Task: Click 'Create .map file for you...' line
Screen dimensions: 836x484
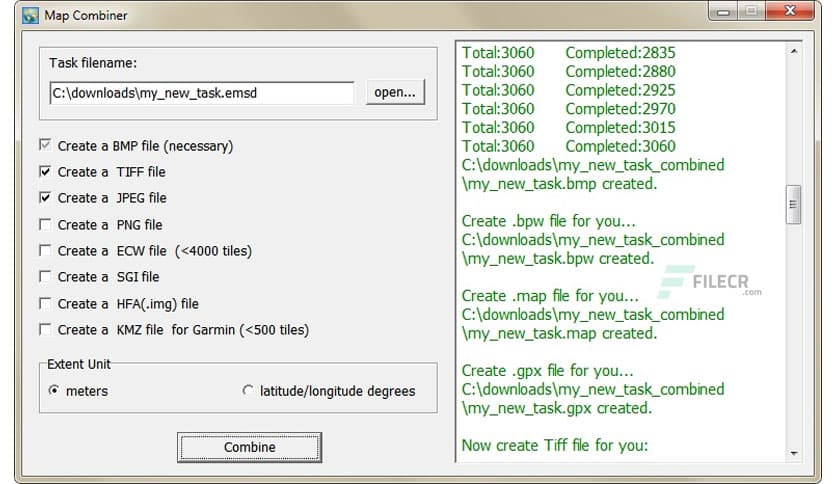Action: pos(550,296)
